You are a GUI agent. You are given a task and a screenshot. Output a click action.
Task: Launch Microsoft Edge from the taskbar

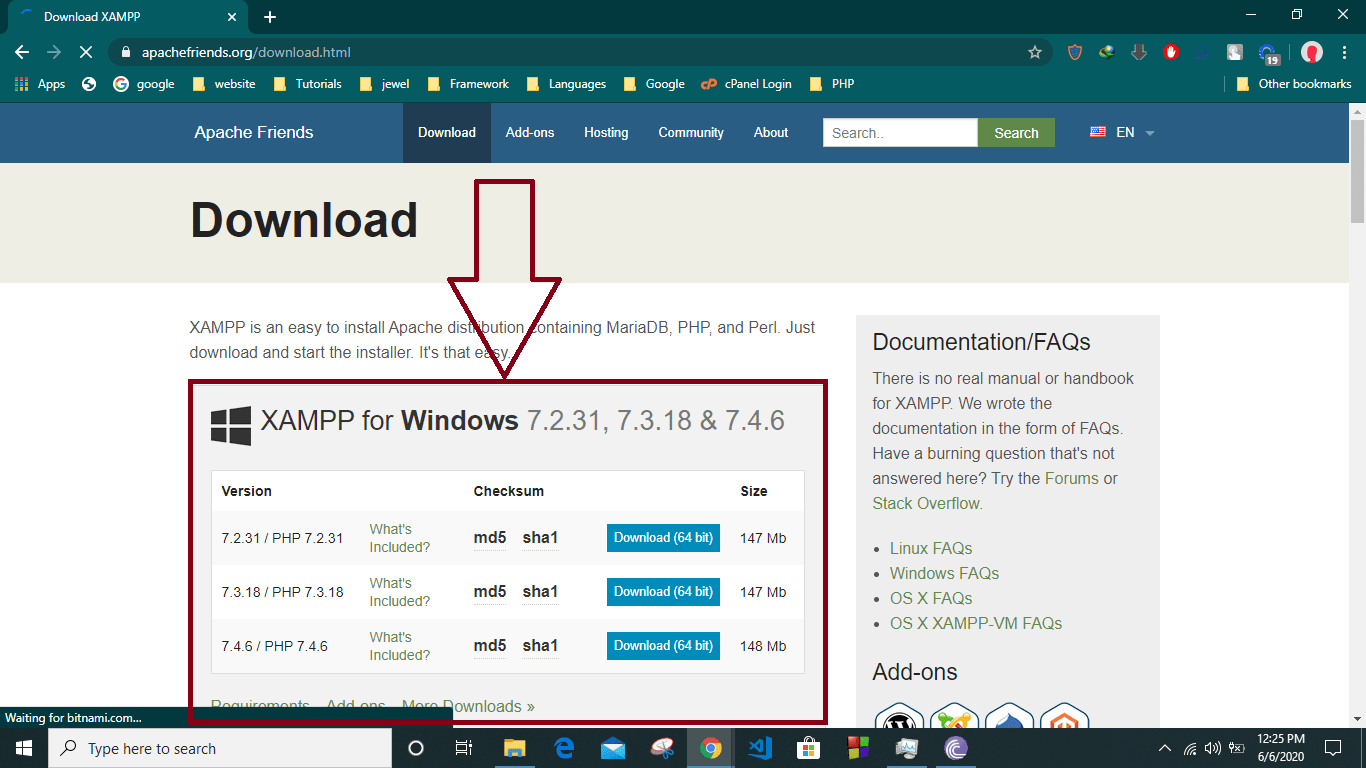565,748
